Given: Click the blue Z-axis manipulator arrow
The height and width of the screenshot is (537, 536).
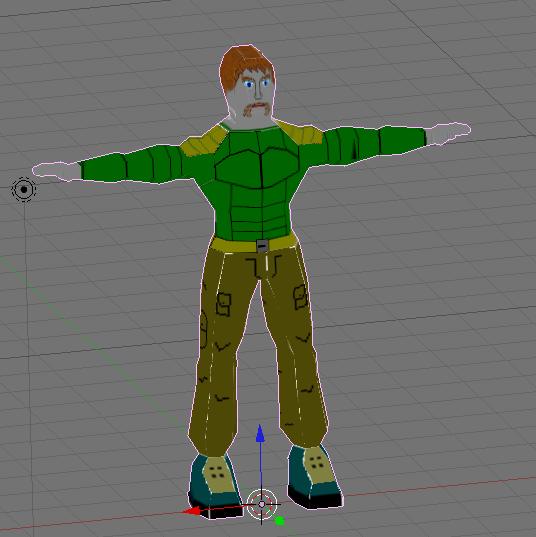Looking at the screenshot, I should tap(260, 433).
